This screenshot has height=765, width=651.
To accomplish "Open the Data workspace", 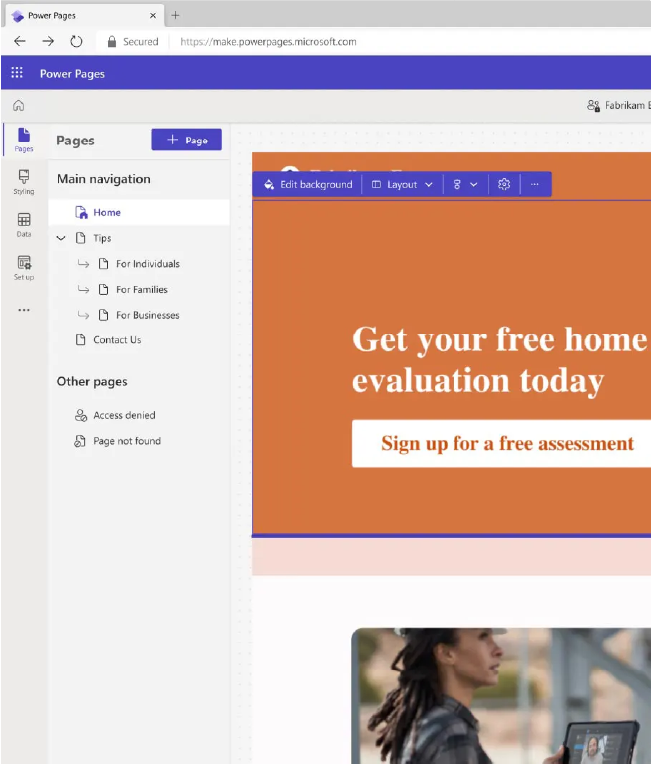I will coord(24,225).
